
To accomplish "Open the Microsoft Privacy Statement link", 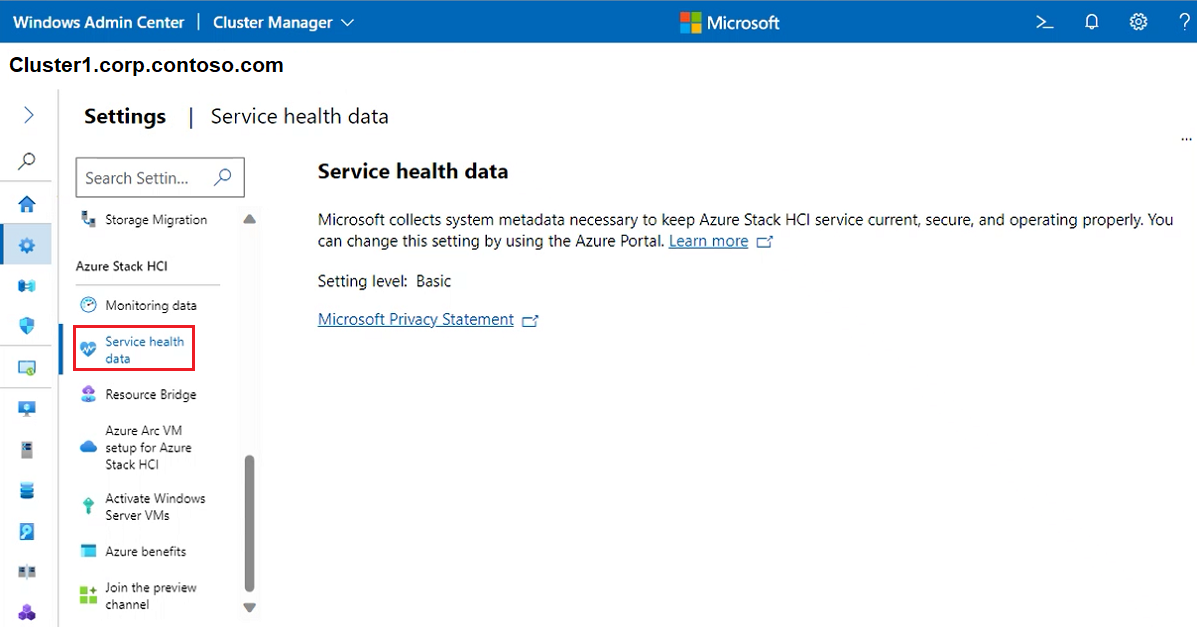I will pos(415,319).
